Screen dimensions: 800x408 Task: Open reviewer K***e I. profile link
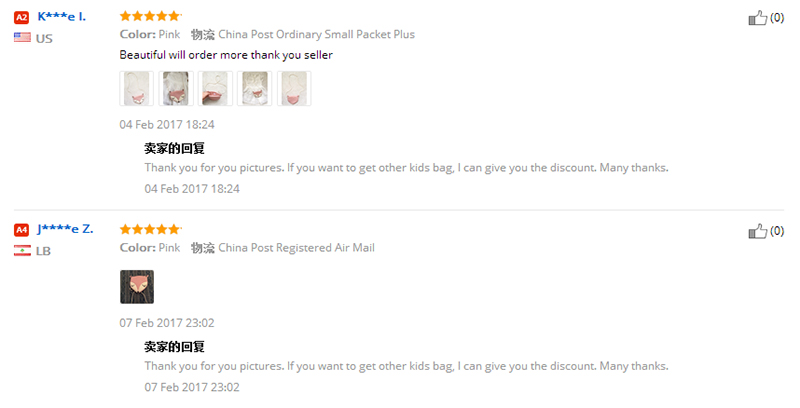click(x=61, y=16)
